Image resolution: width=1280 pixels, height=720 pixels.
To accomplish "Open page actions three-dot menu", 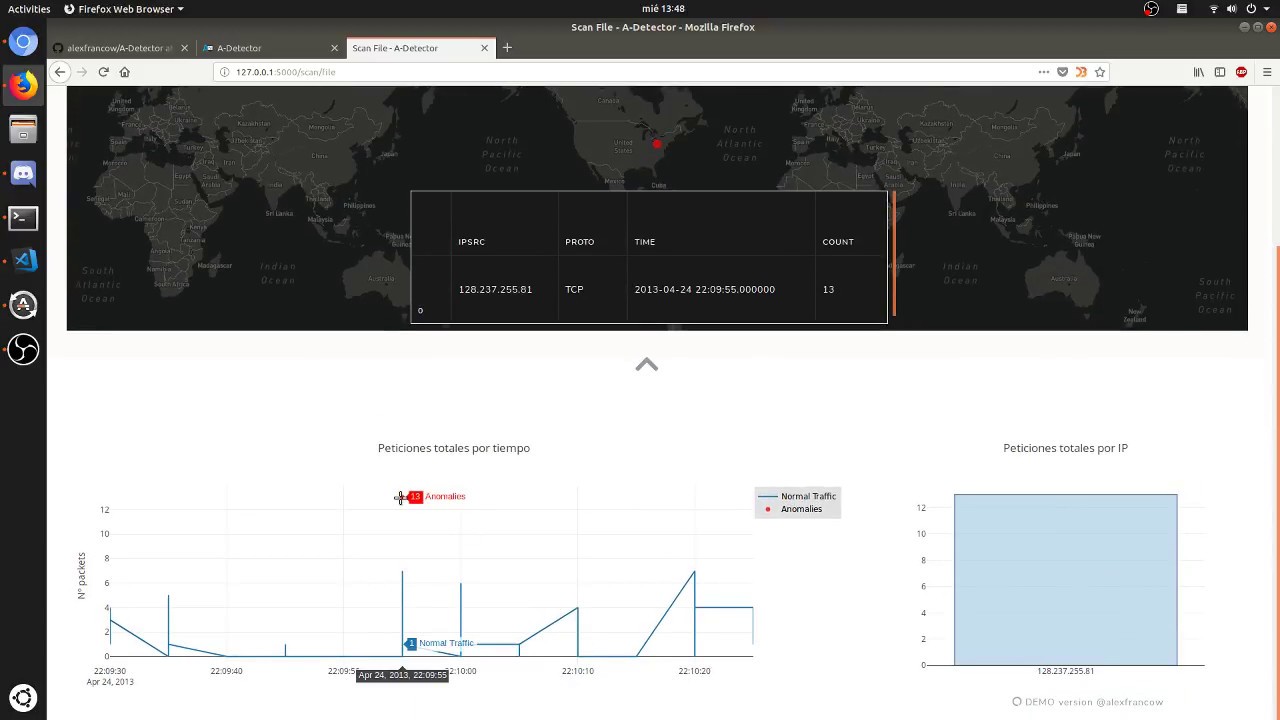I will [x=1044, y=72].
